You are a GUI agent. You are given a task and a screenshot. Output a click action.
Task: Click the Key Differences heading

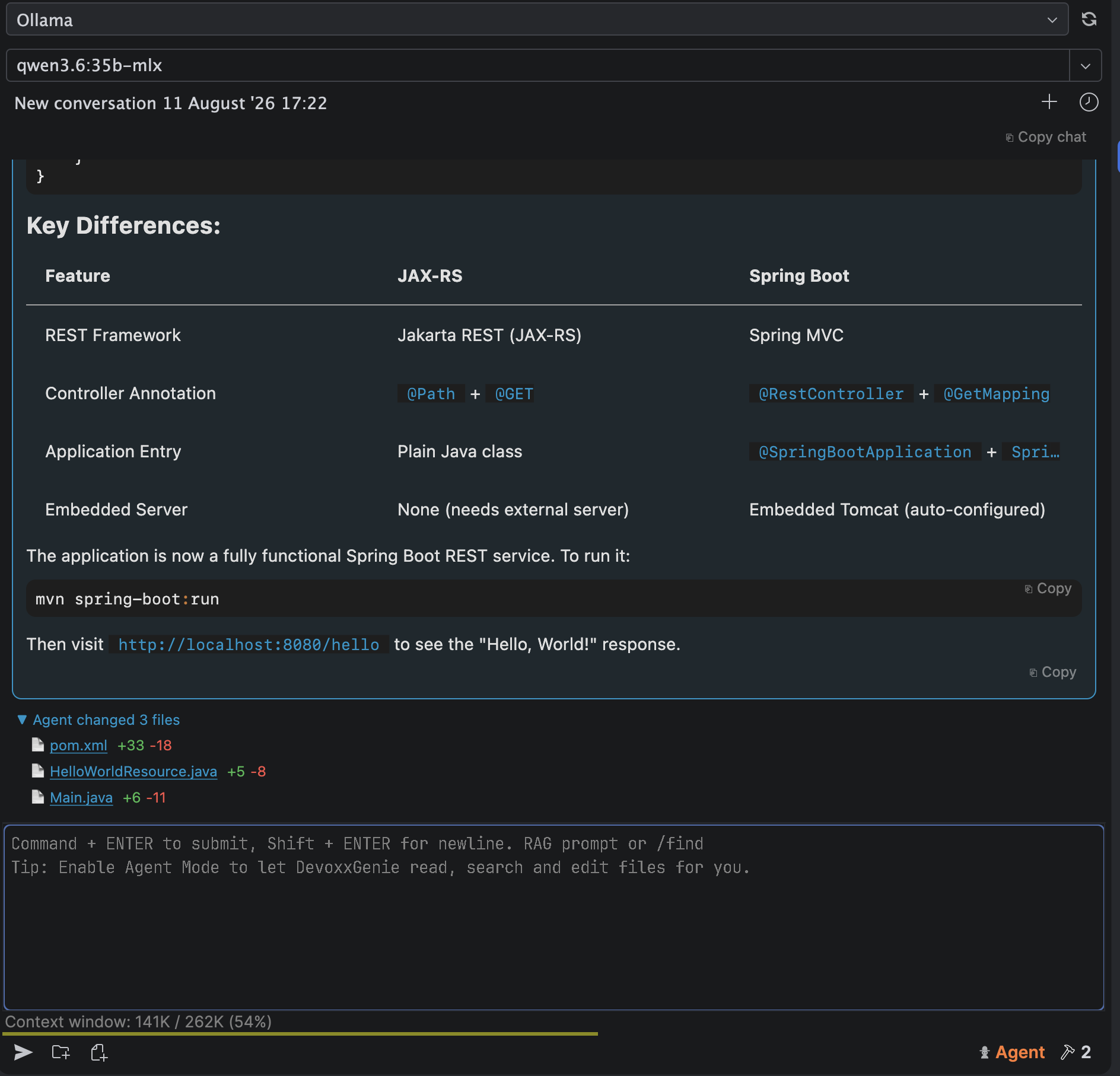pos(123,225)
